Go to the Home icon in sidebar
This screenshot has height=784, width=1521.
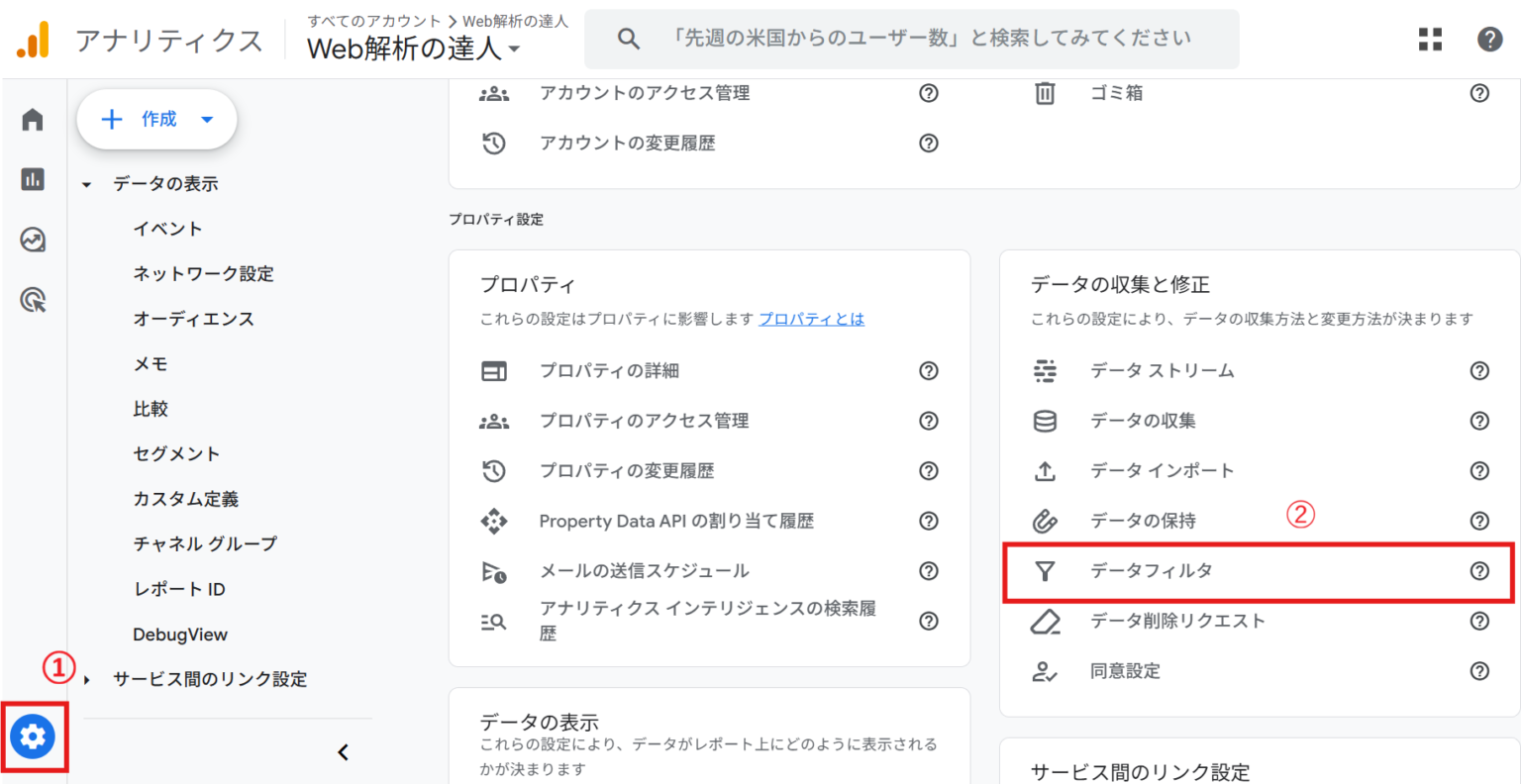[33, 120]
